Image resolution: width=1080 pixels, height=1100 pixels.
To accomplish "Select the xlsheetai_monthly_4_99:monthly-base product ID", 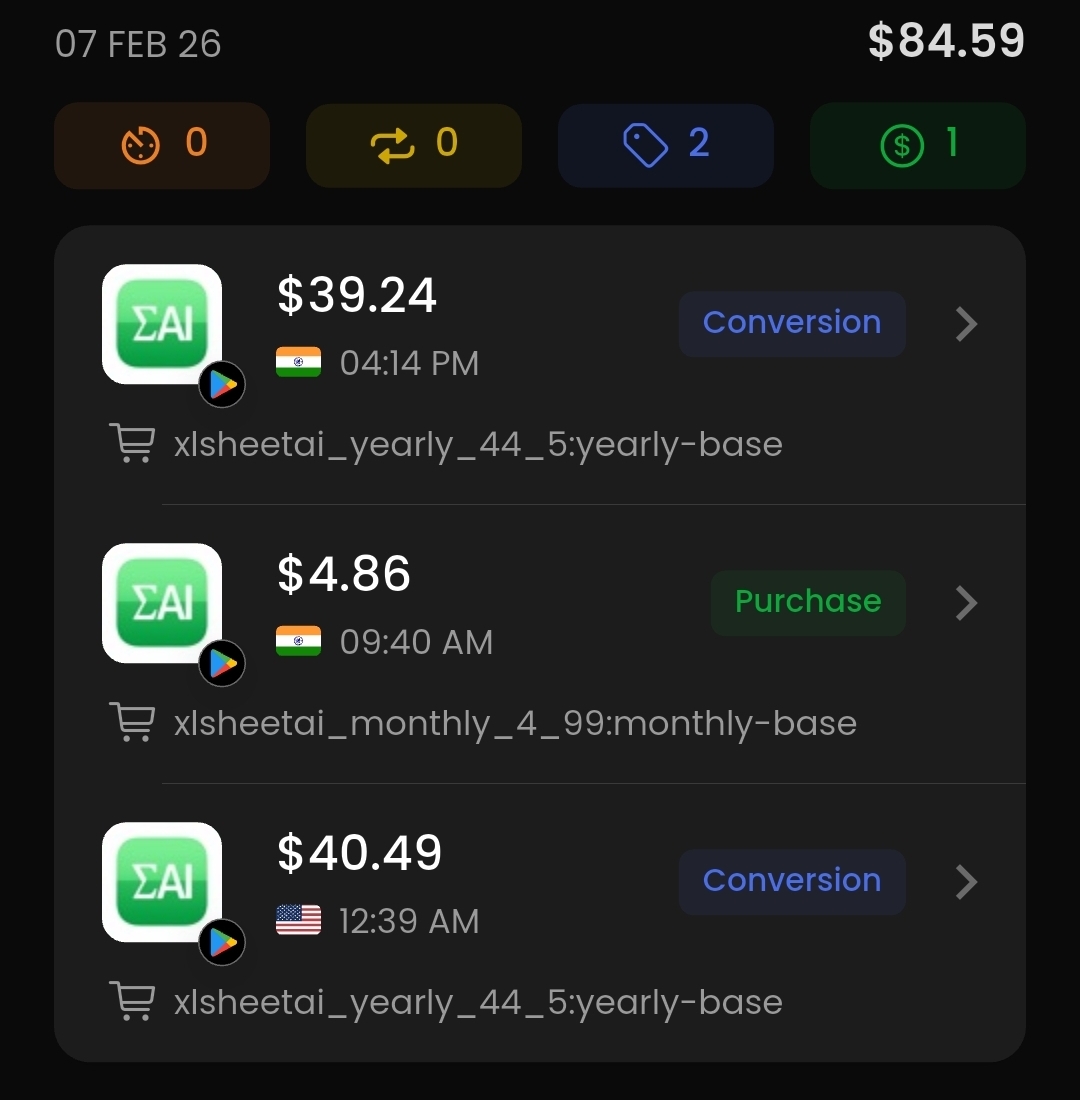I will (x=515, y=723).
